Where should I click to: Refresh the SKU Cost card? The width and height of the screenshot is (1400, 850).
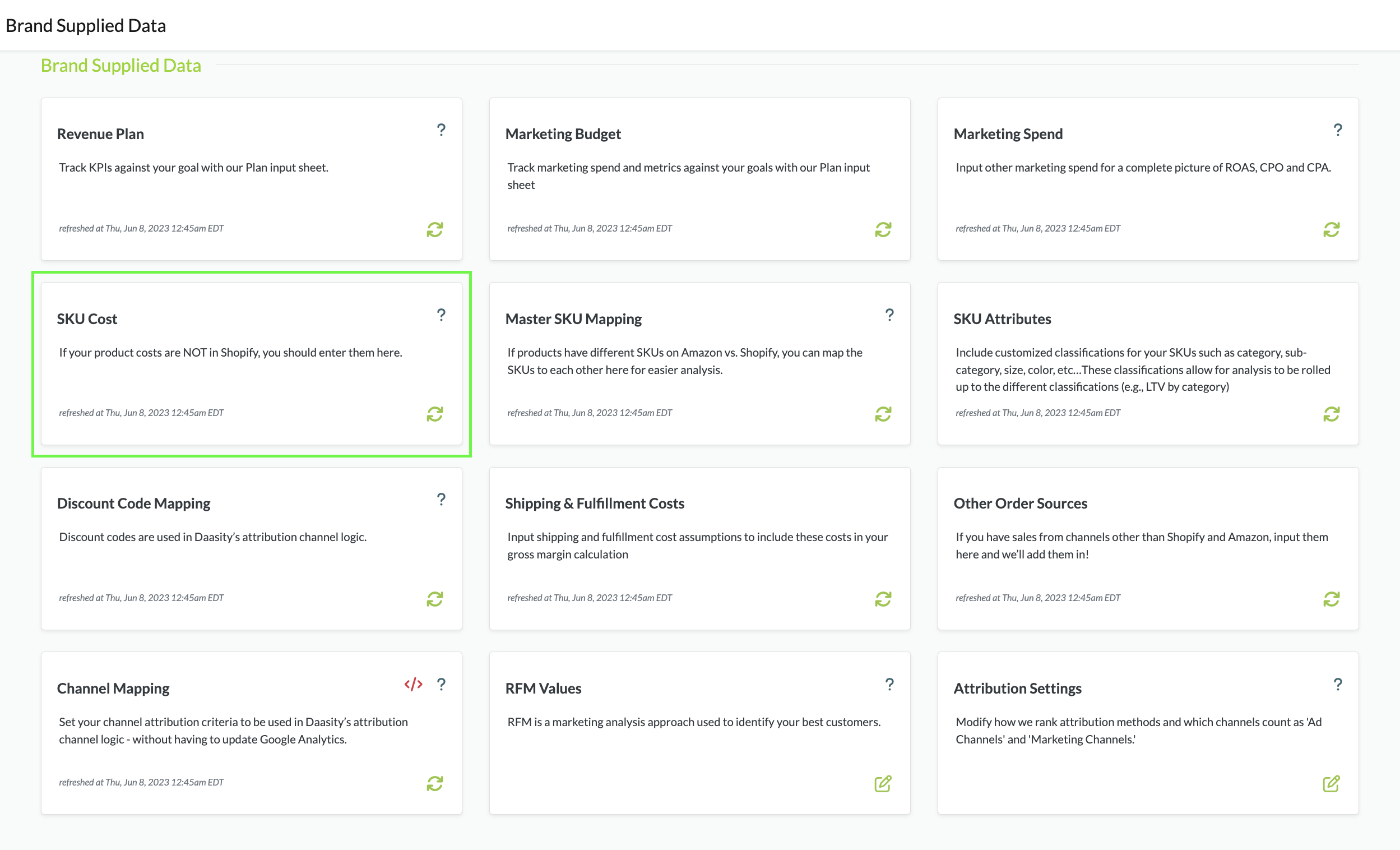pos(435,414)
